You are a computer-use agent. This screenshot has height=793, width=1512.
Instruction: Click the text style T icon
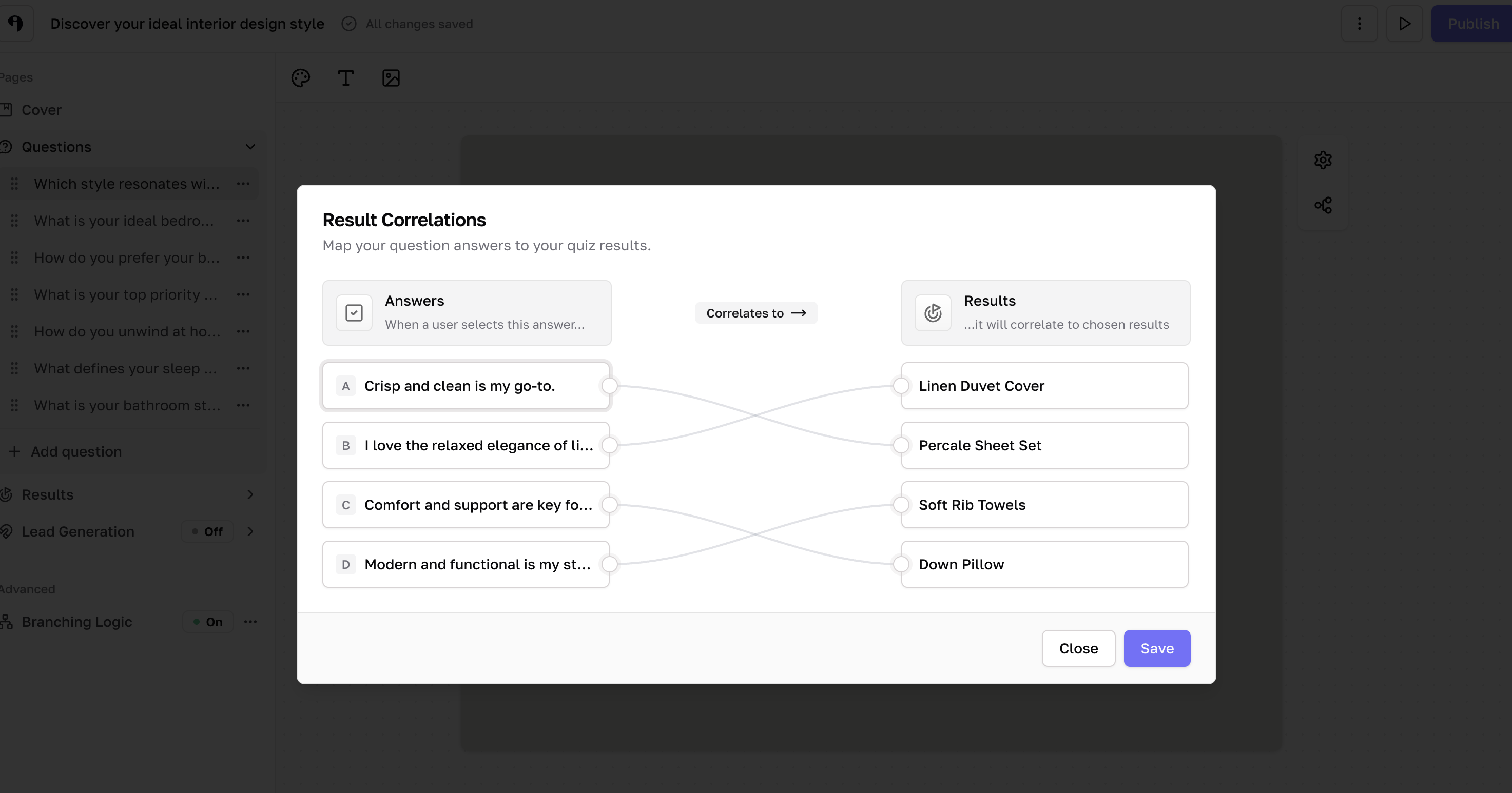346,78
